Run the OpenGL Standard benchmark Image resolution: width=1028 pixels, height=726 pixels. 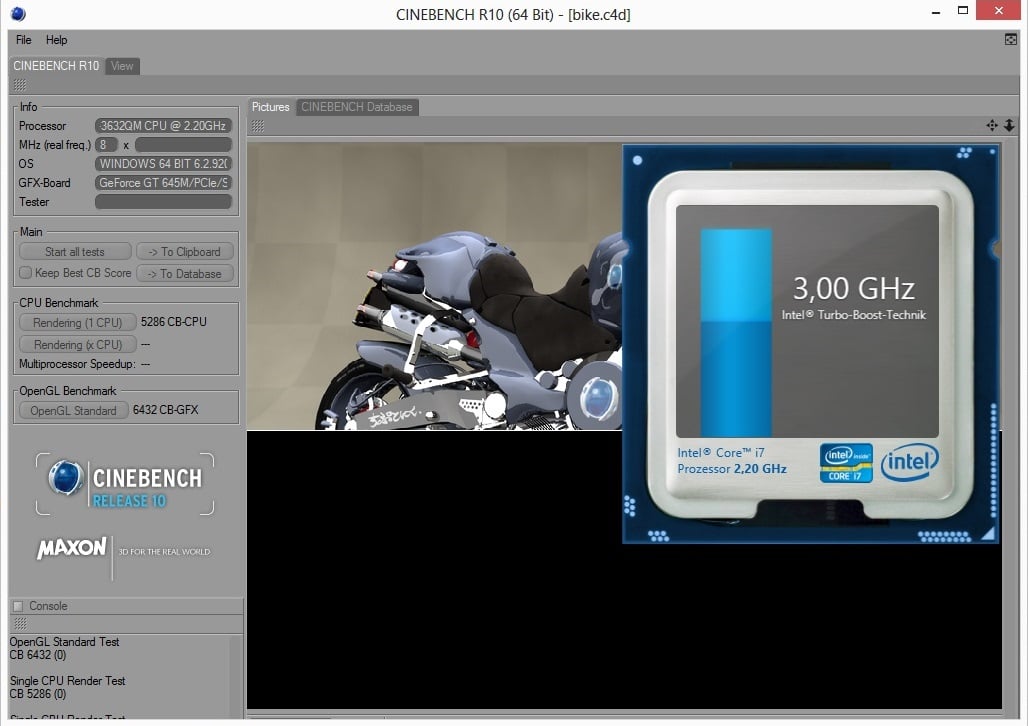tap(73, 411)
